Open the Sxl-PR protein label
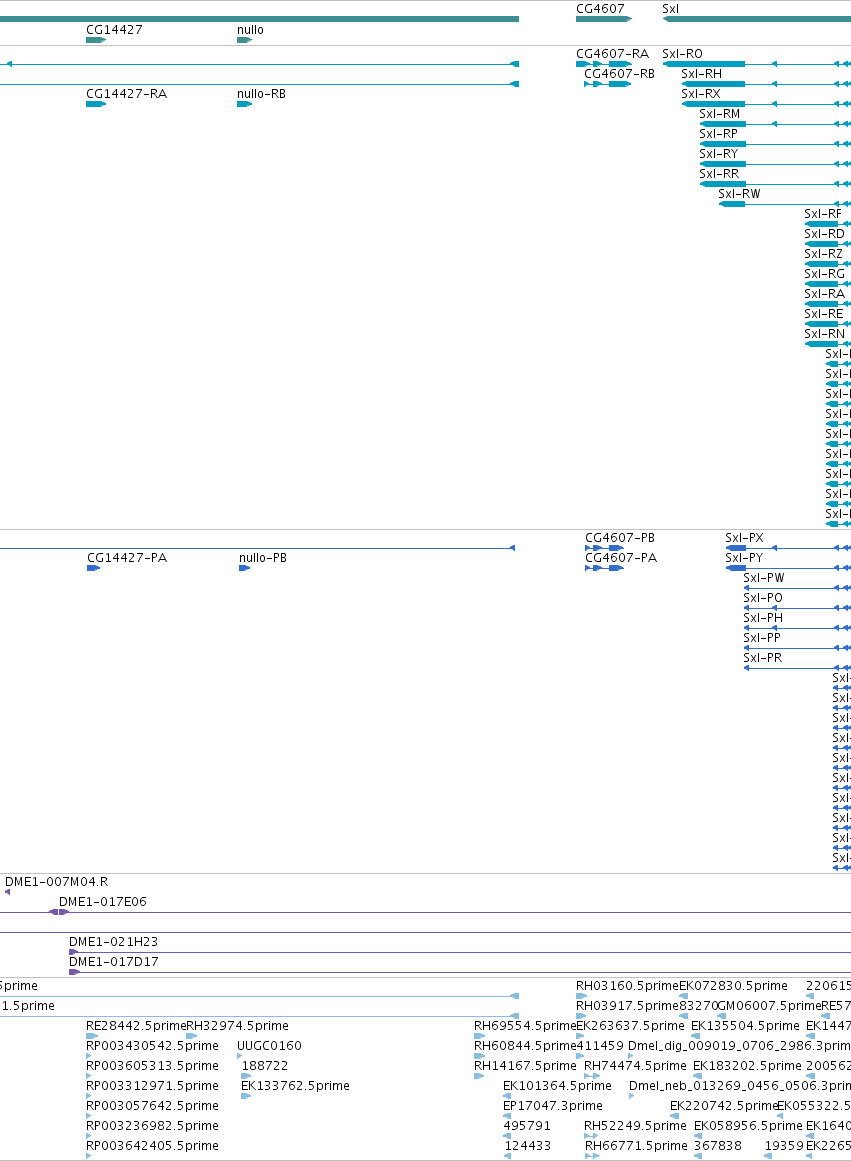Viewport: 851px width, 1161px height. 763,658
